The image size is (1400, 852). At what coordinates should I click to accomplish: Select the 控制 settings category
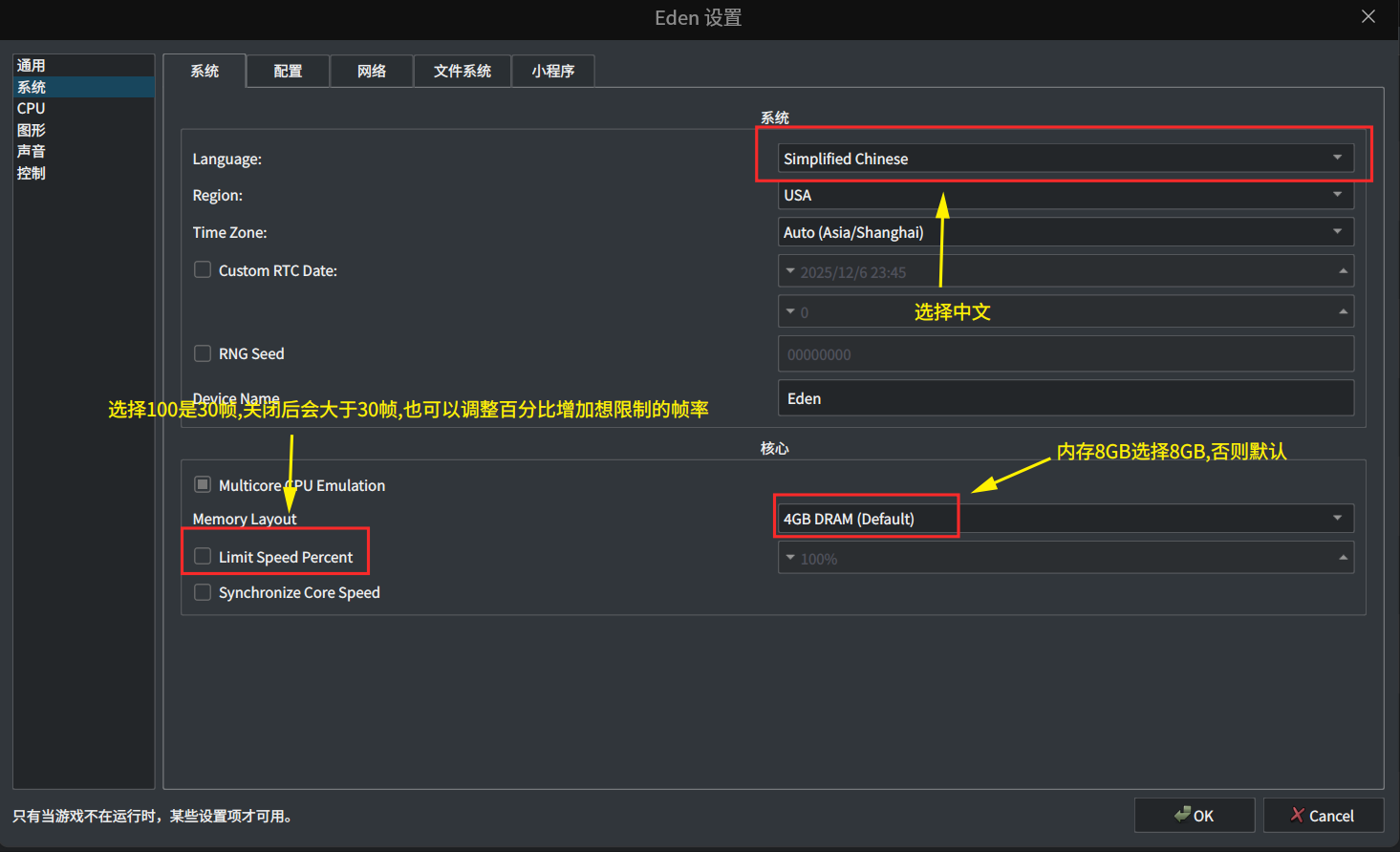(x=83, y=173)
